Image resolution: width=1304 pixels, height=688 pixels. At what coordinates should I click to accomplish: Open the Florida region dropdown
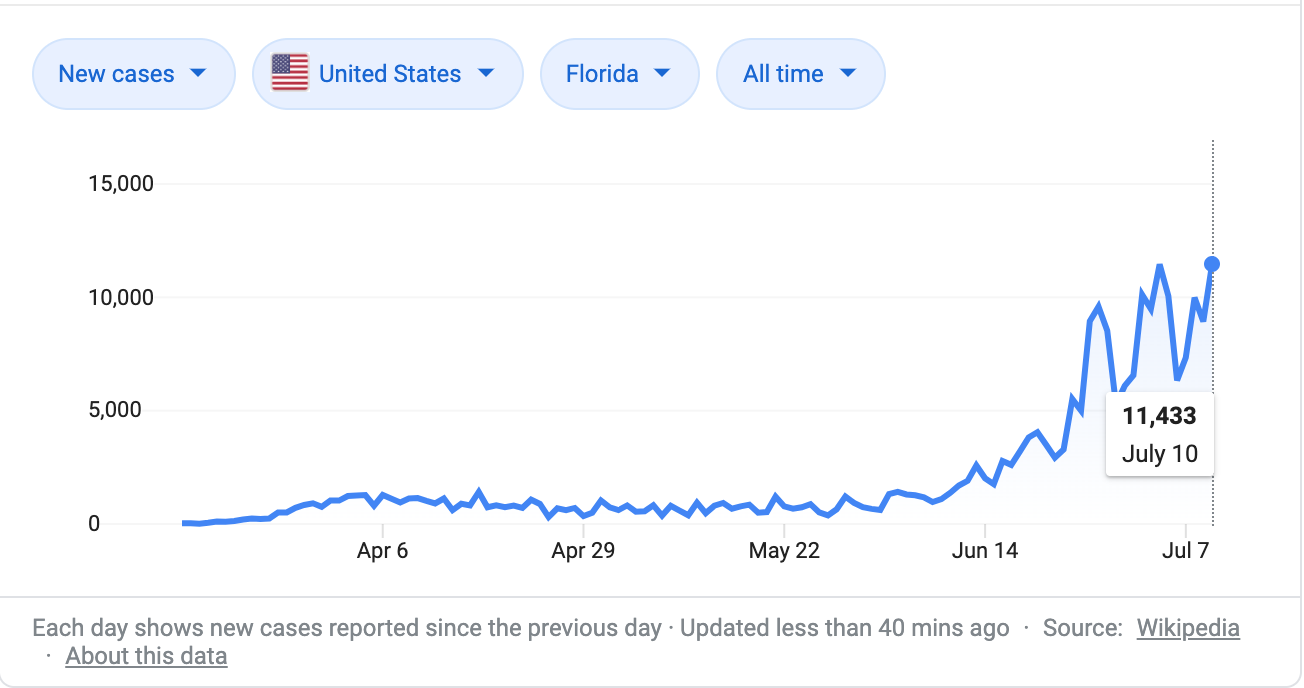click(x=619, y=74)
